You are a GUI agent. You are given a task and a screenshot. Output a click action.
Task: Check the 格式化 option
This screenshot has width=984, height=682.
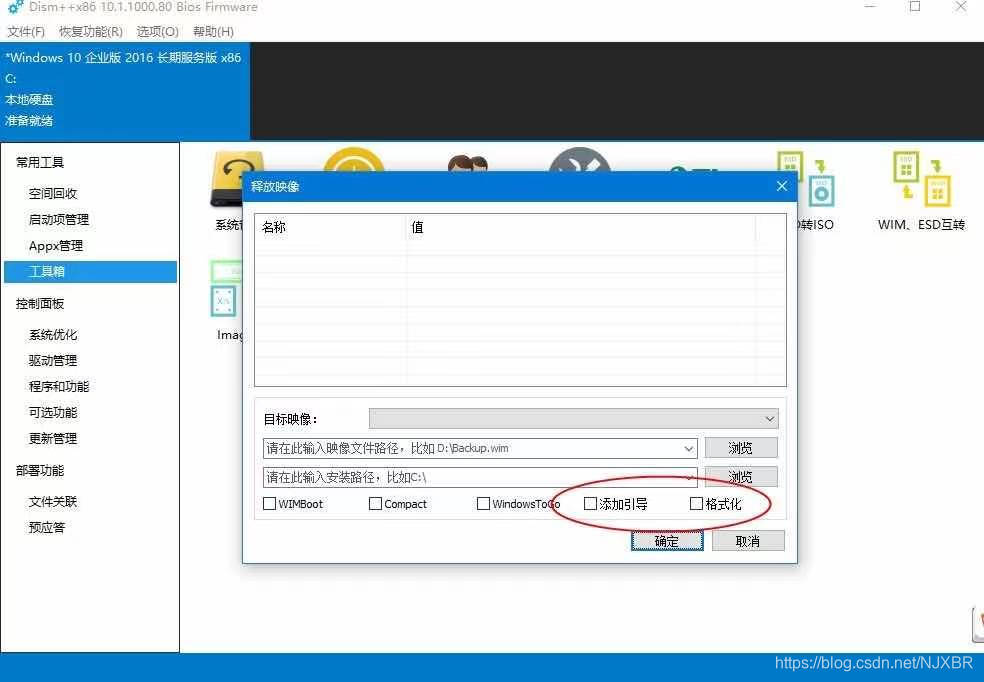click(696, 504)
